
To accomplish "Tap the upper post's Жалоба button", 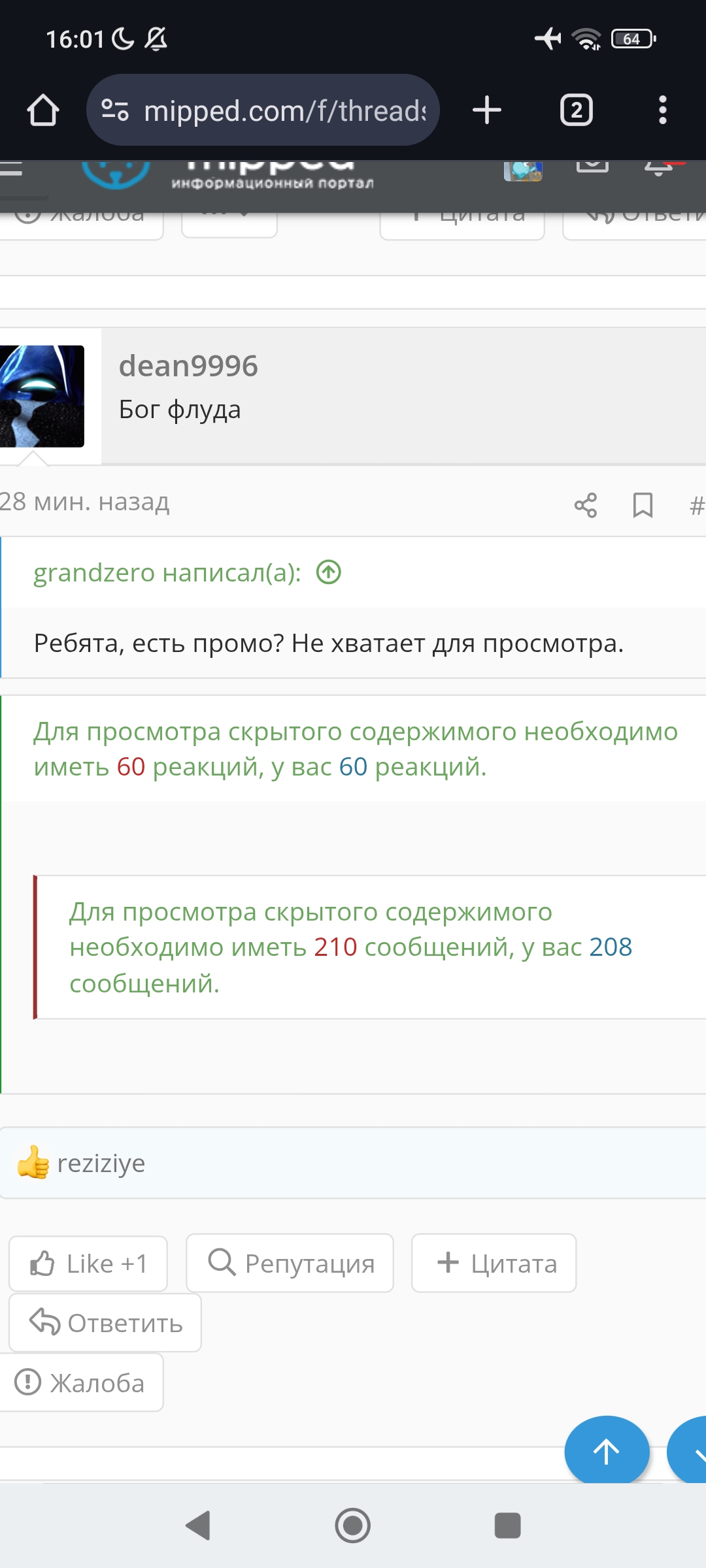I will click(x=81, y=226).
